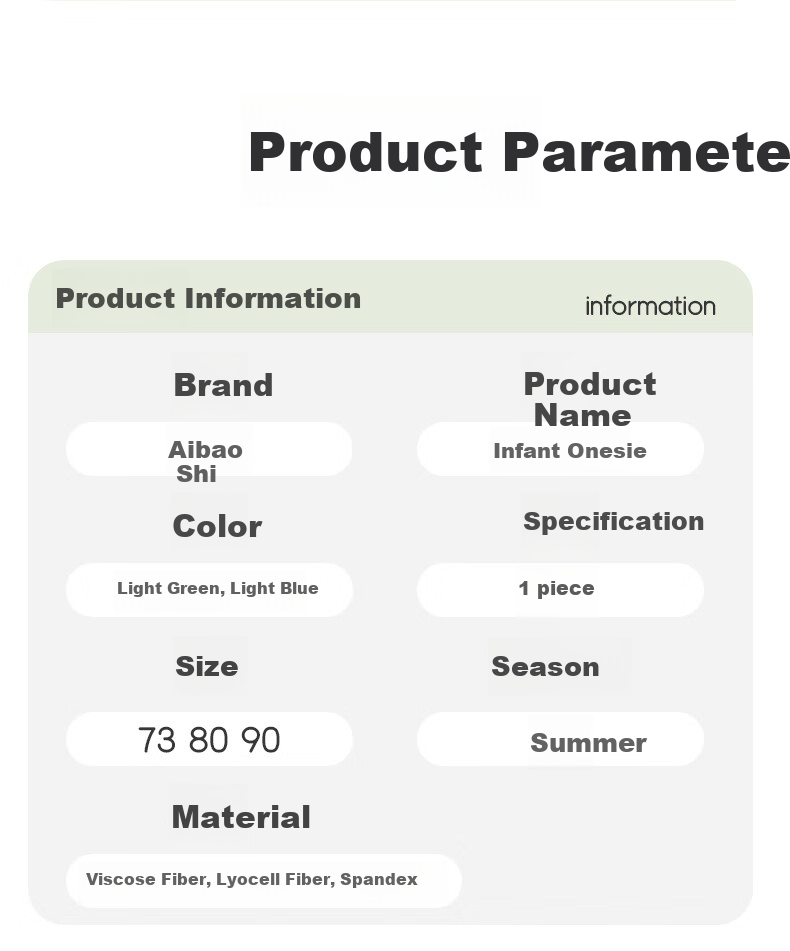Click the size number 90
790x951 pixels.
(x=260, y=740)
